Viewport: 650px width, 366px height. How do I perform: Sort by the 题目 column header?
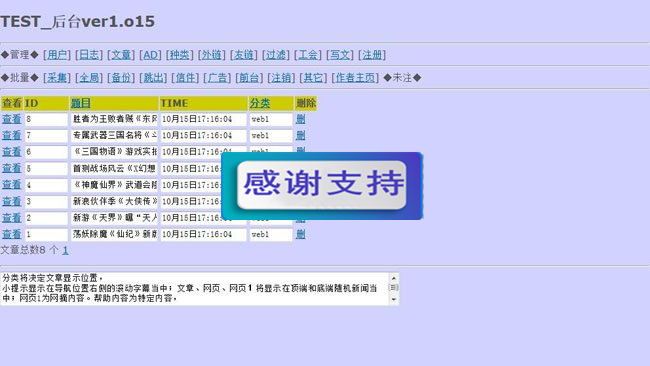[x=80, y=103]
